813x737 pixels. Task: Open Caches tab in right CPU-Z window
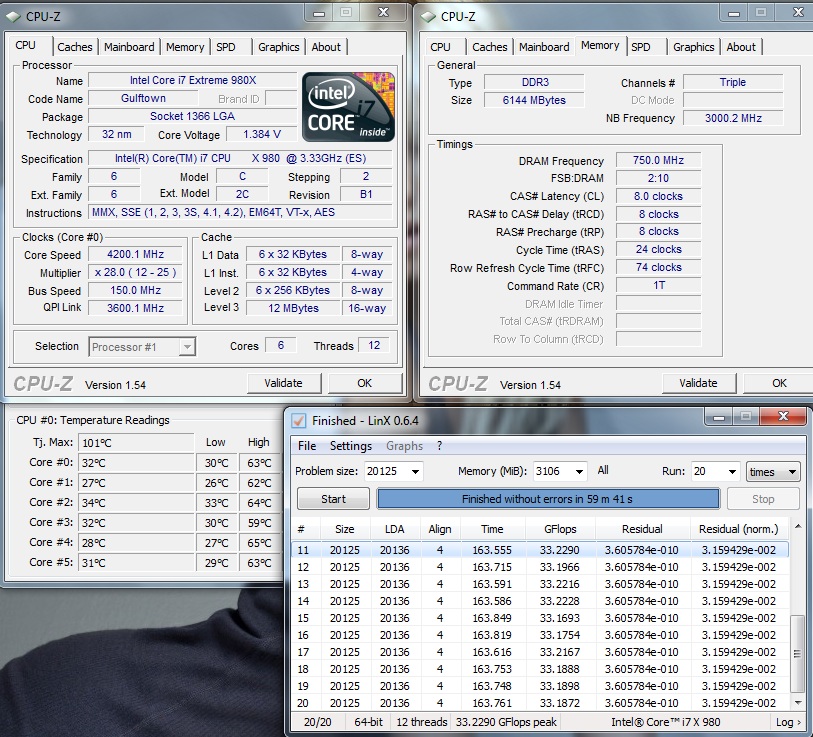click(x=489, y=47)
